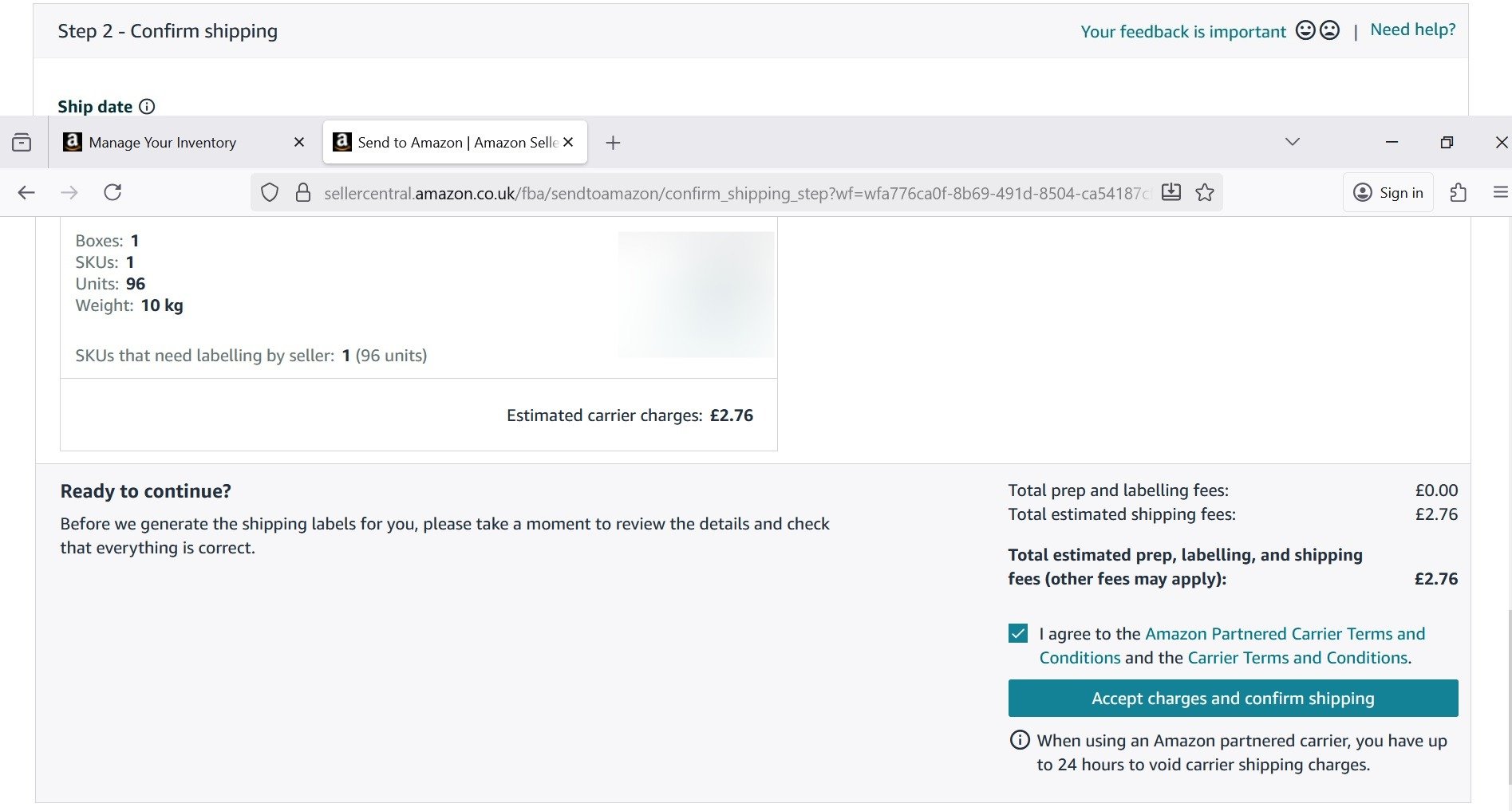View site security padlock info
Image resolution: width=1512 pixels, height=811 pixels.
coord(303,193)
